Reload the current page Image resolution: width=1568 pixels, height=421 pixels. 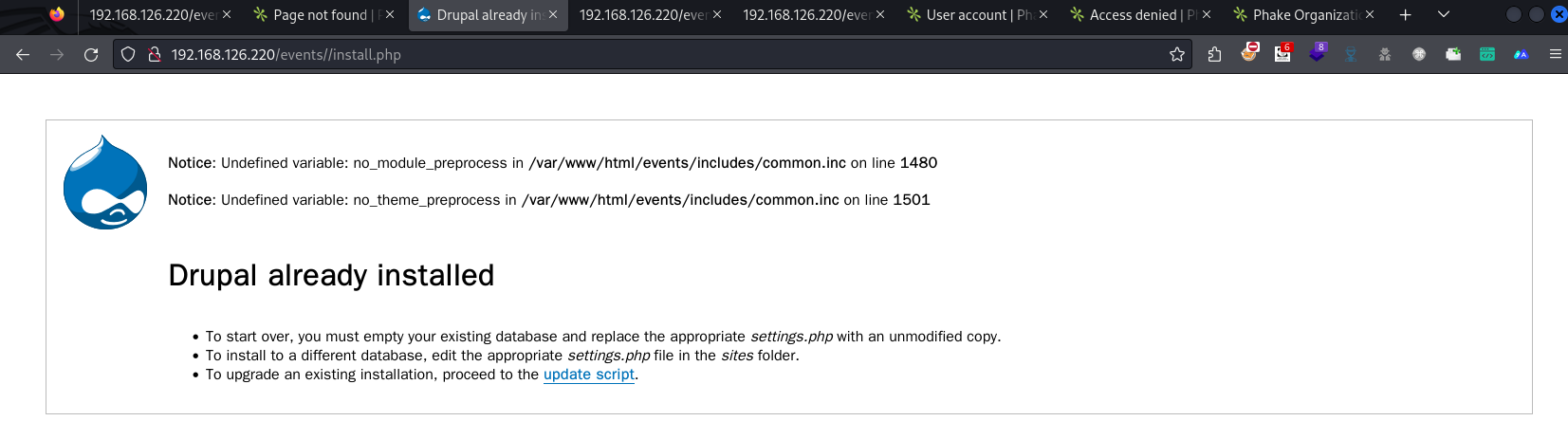[x=91, y=55]
